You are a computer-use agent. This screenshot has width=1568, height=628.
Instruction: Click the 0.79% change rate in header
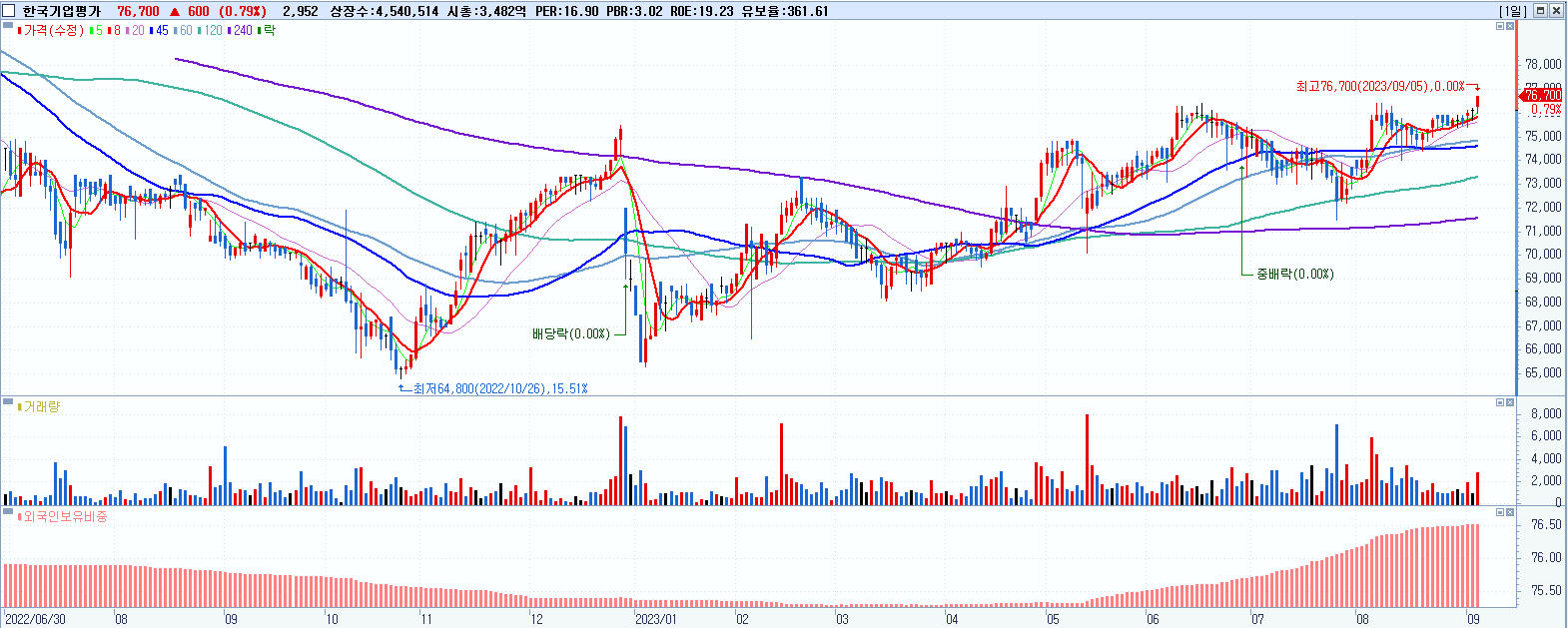coord(243,11)
